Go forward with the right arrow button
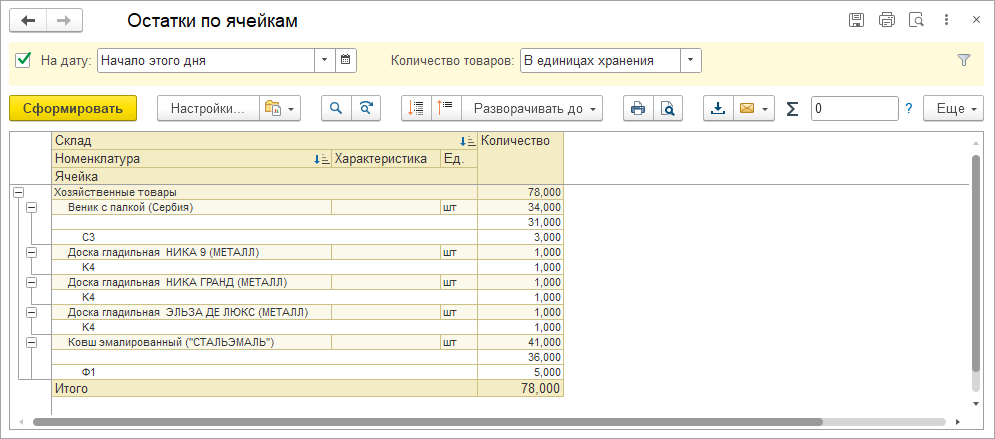Screen dimensions: 995x439 [63, 21]
